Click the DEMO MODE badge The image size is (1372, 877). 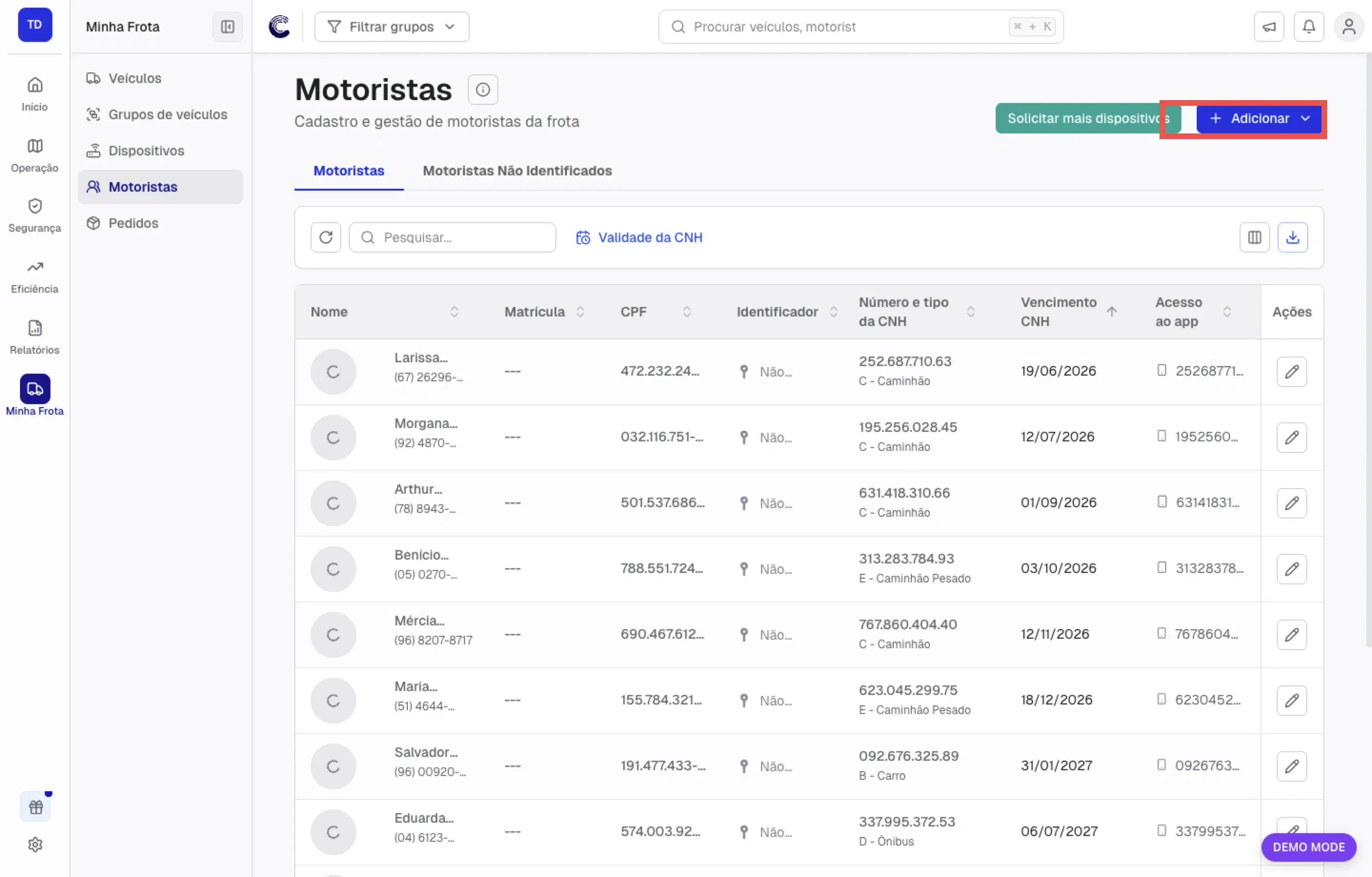[1308, 847]
